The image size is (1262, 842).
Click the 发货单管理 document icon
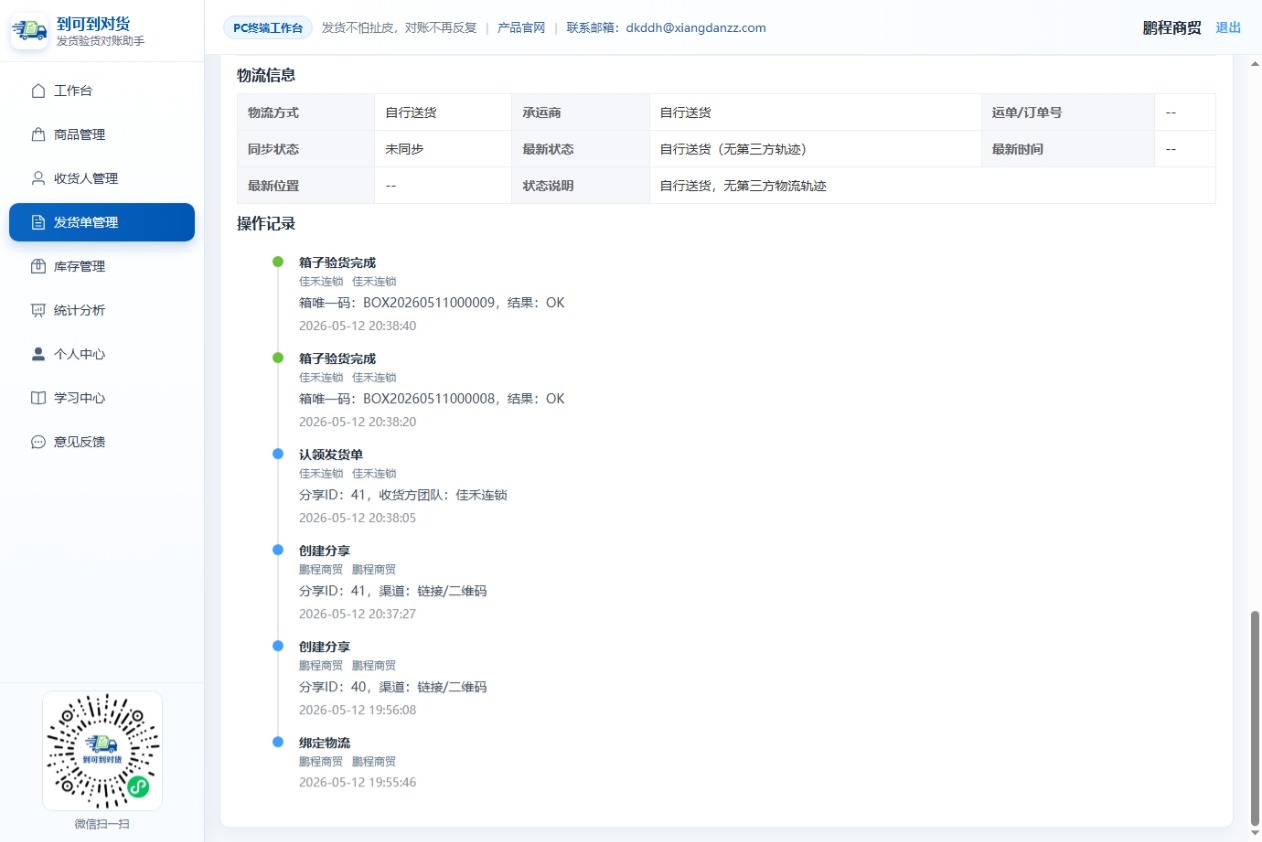tap(39, 223)
